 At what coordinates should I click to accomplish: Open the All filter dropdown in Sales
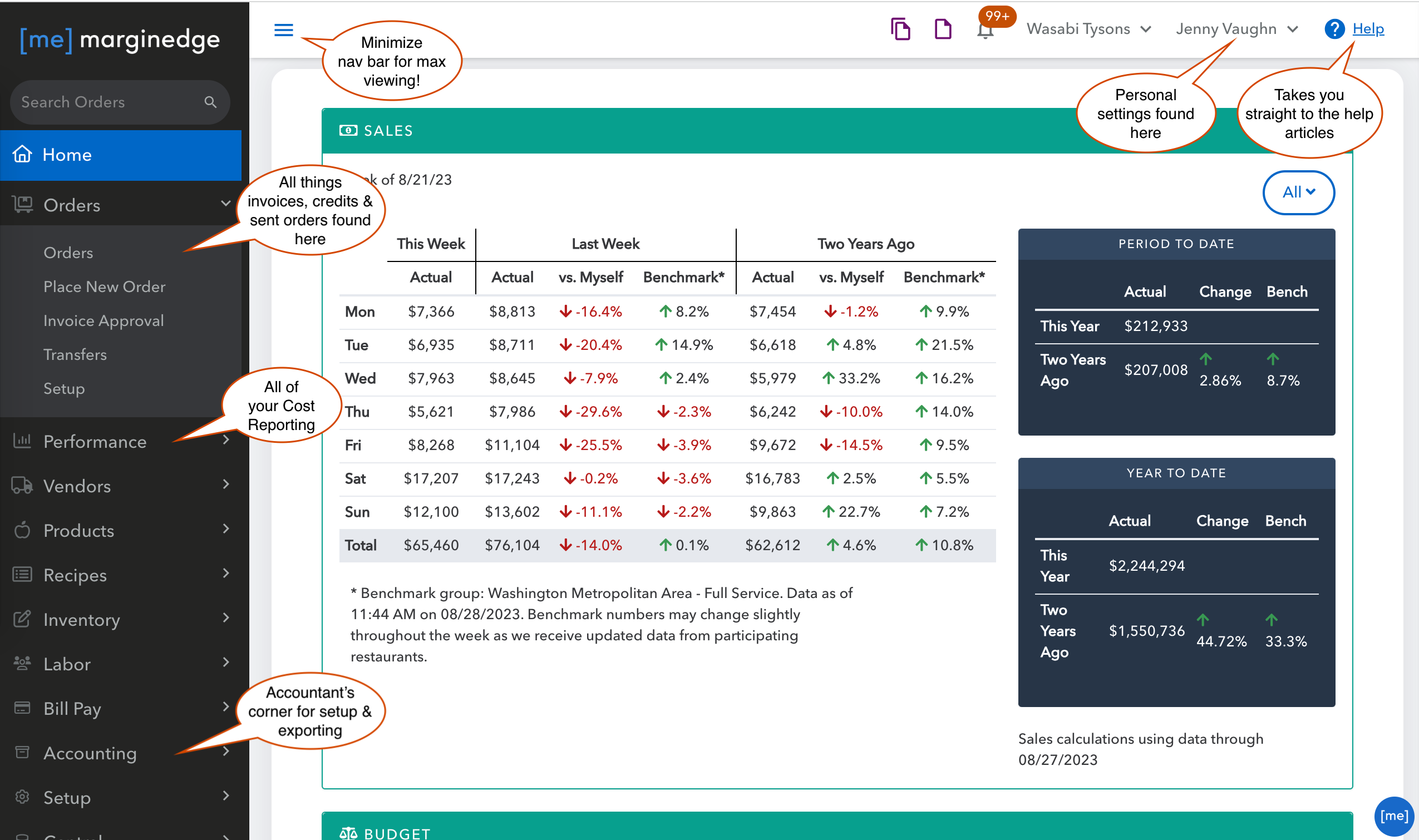point(1298,192)
